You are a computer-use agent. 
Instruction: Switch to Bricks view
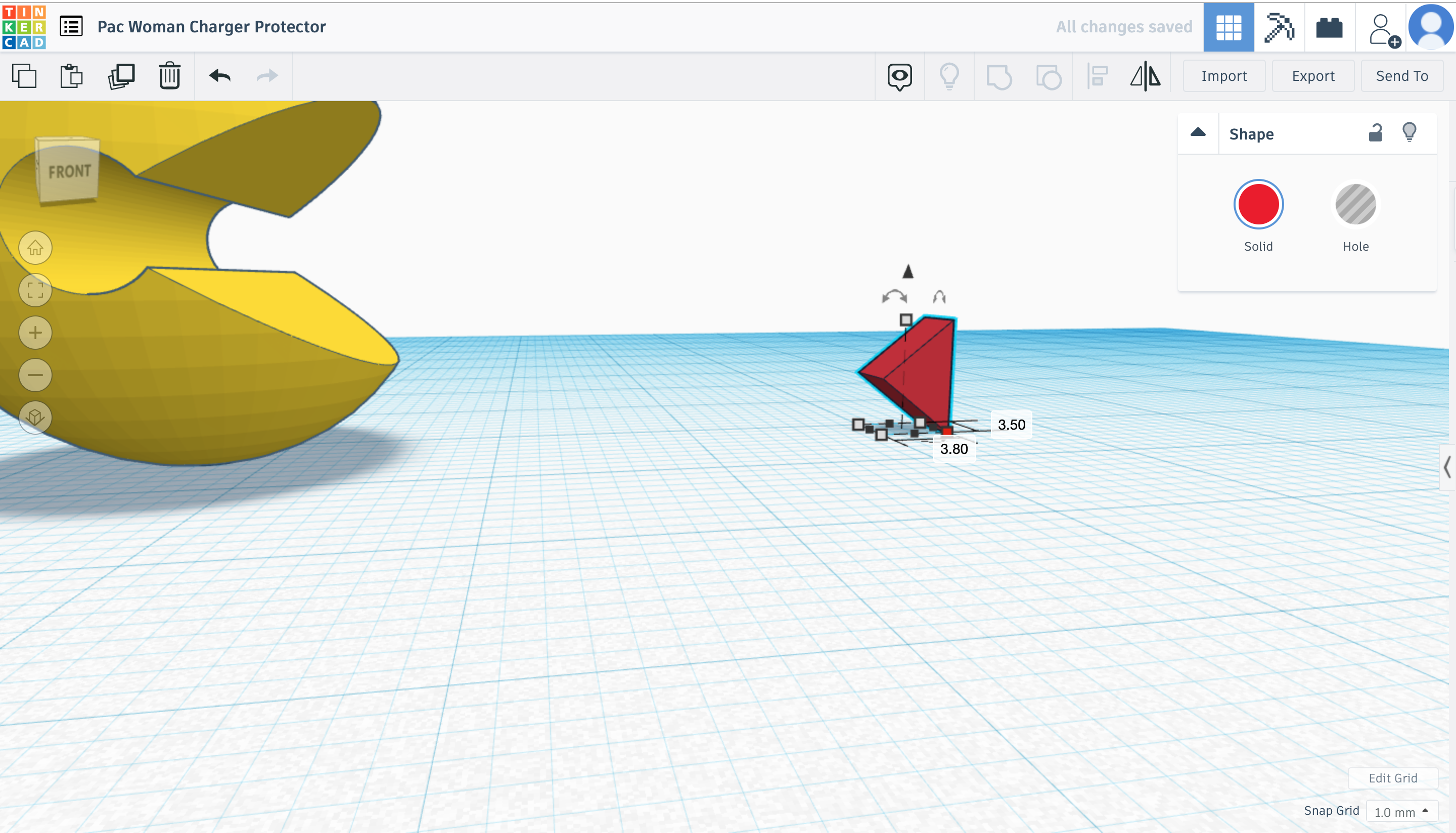[x=1329, y=27]
